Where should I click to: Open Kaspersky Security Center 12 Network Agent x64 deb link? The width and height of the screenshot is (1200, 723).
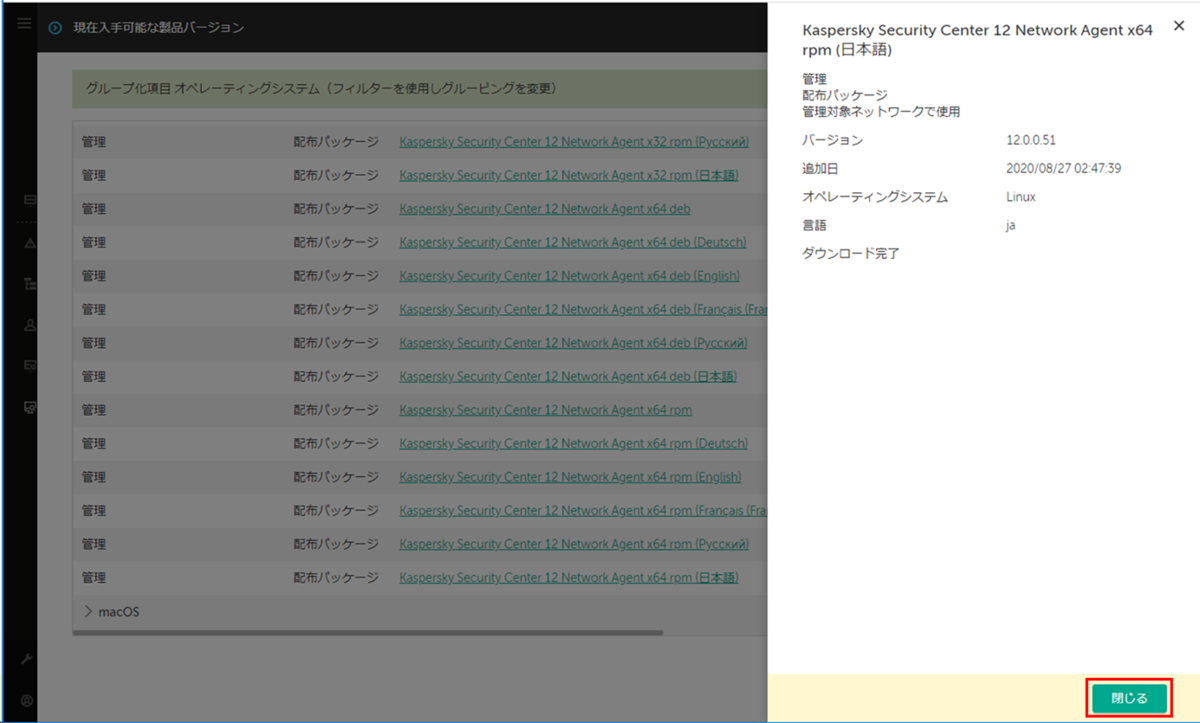click(544, 208)
